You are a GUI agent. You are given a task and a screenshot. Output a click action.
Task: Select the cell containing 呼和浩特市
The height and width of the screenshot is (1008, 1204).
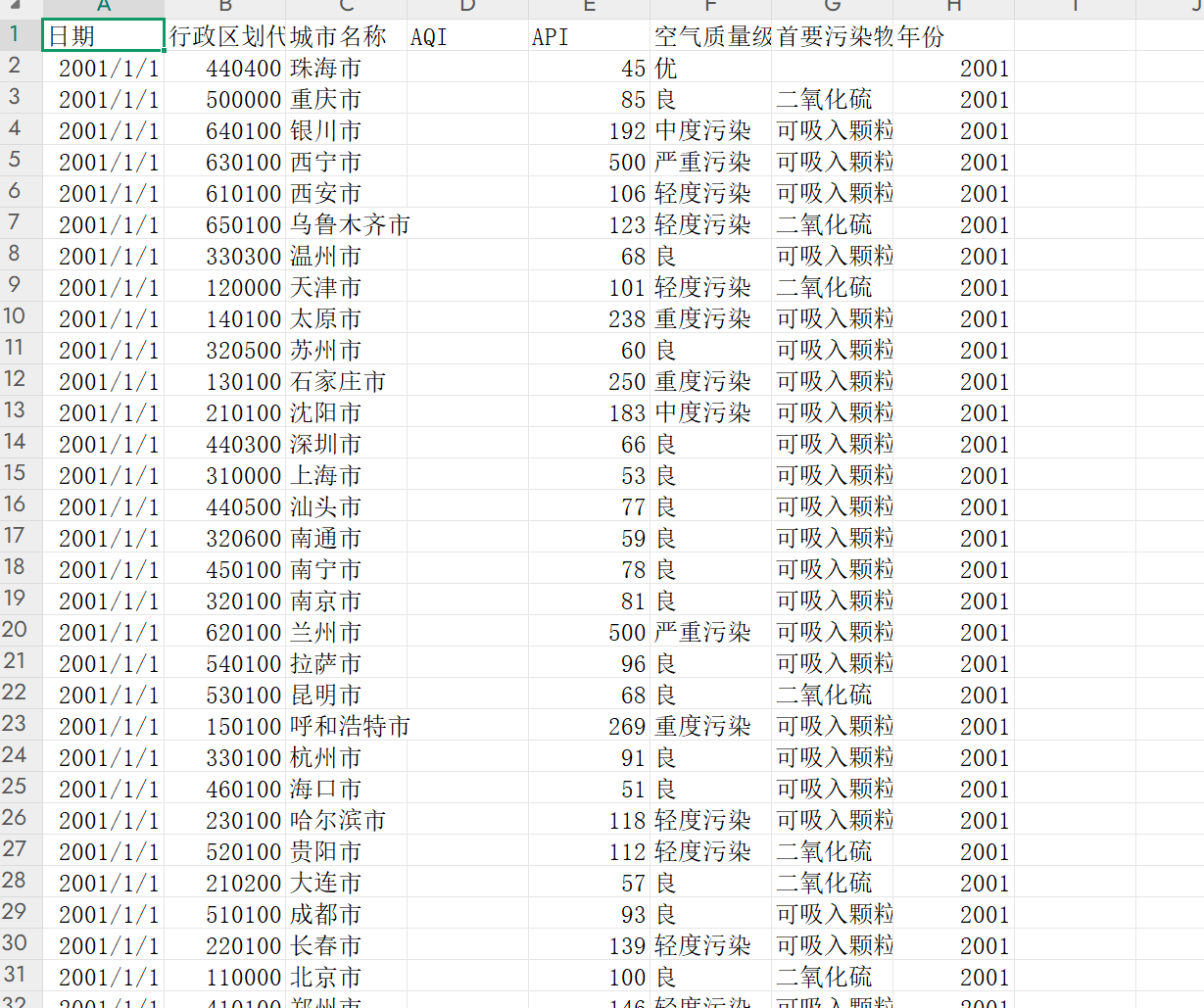pyautogui.click(x=346, y=727)
